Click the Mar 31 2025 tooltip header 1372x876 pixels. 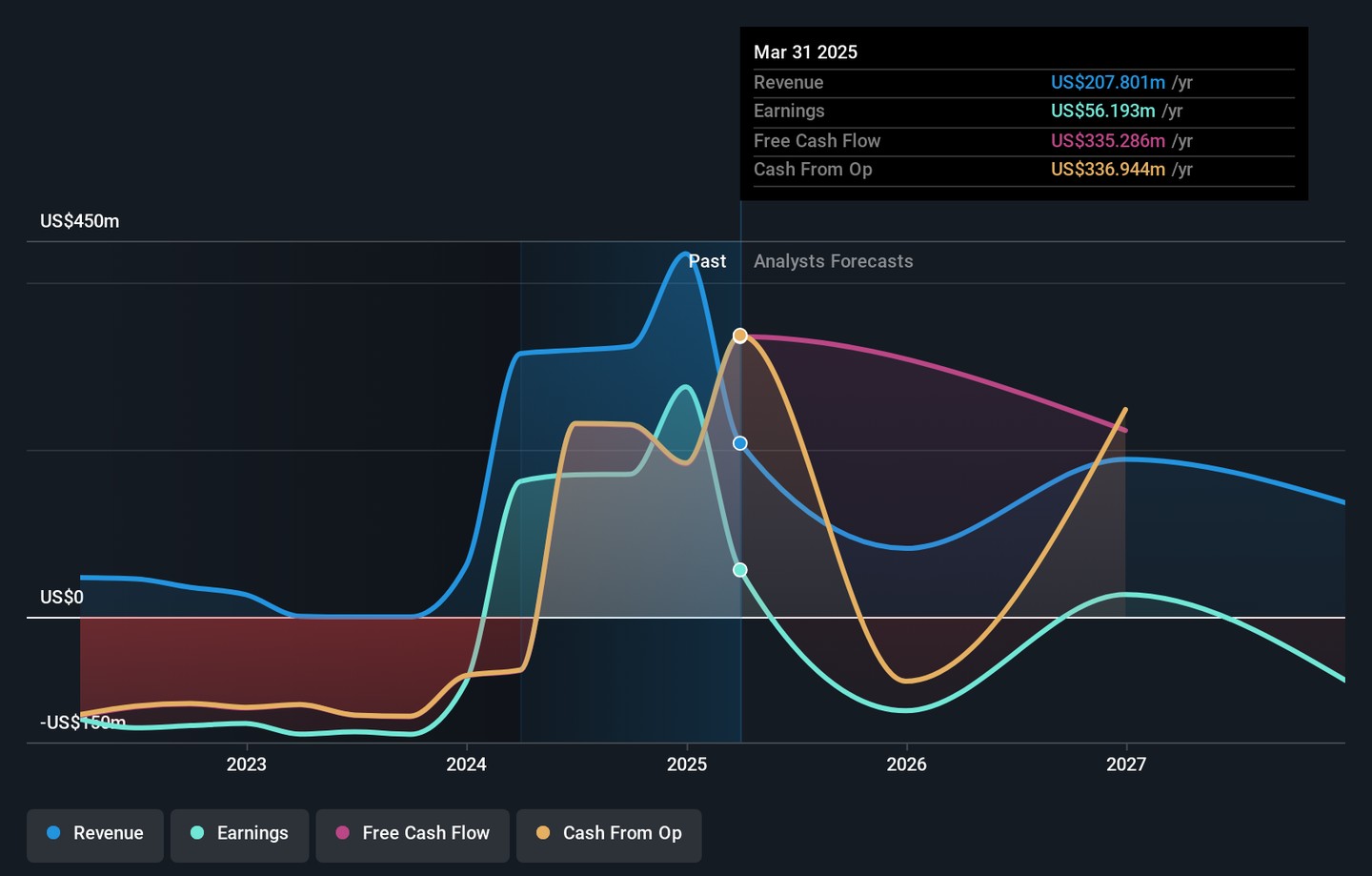(806, 52)
